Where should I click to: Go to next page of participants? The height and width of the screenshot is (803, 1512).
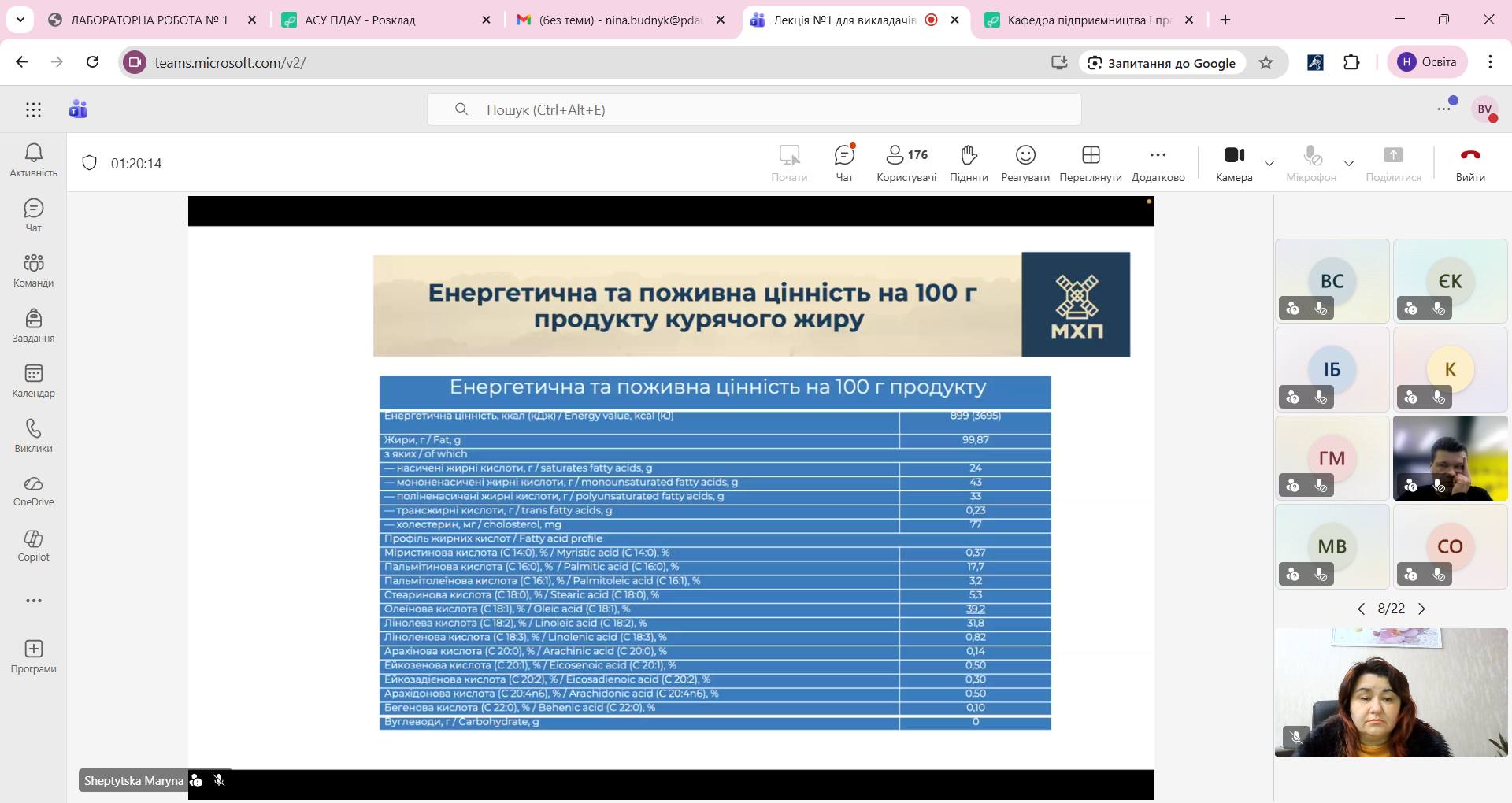point(1421,609)
